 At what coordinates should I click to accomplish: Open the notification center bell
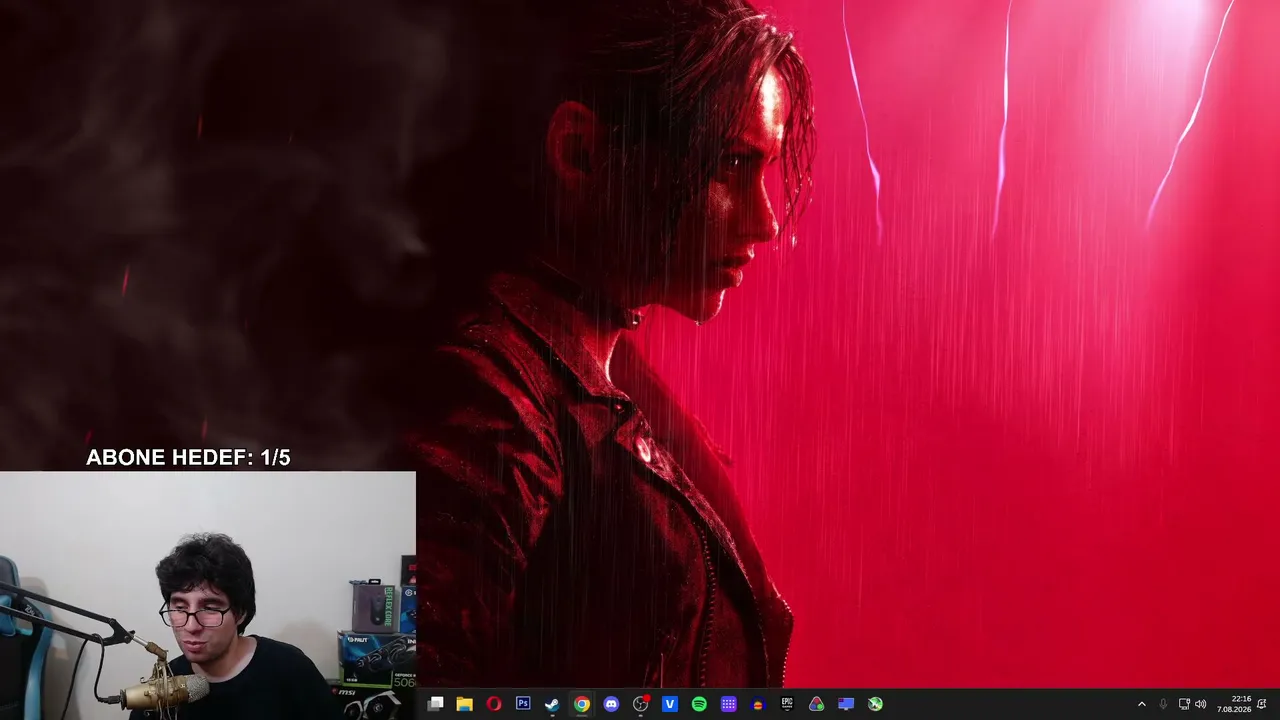click(x=1262, y=704)
